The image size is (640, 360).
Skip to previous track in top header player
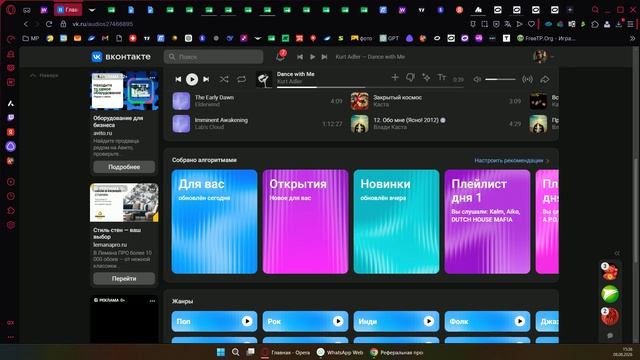pos(300,57)
